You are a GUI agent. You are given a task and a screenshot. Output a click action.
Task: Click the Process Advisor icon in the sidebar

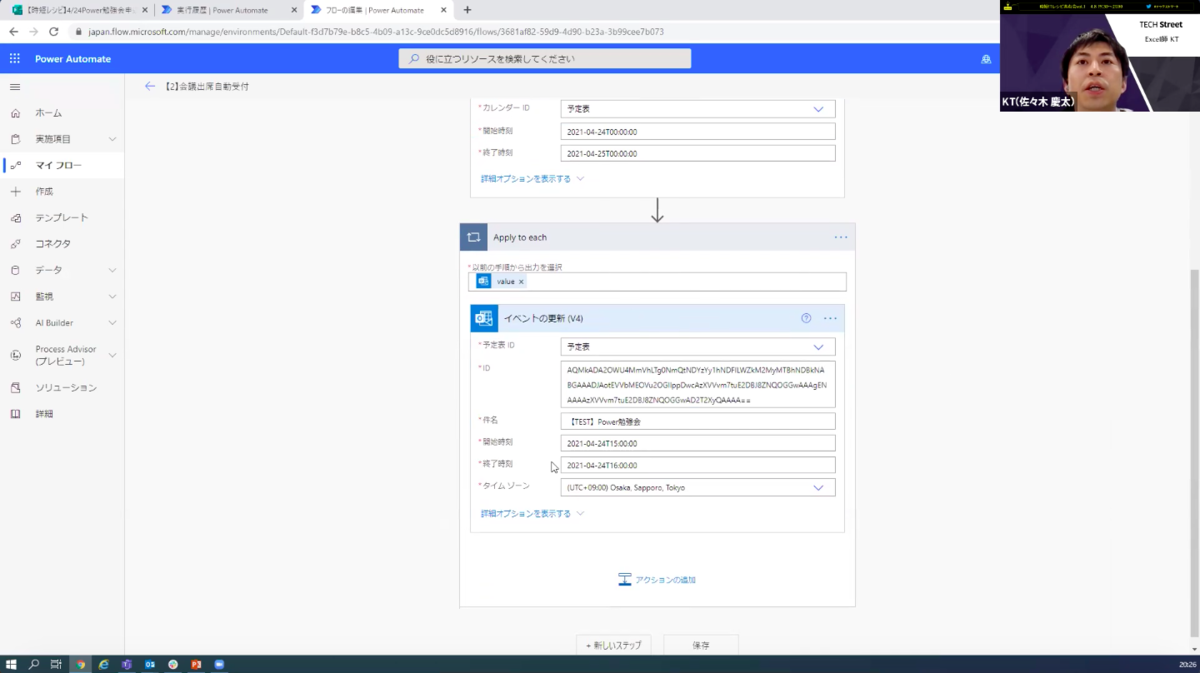tap(15, 355)
